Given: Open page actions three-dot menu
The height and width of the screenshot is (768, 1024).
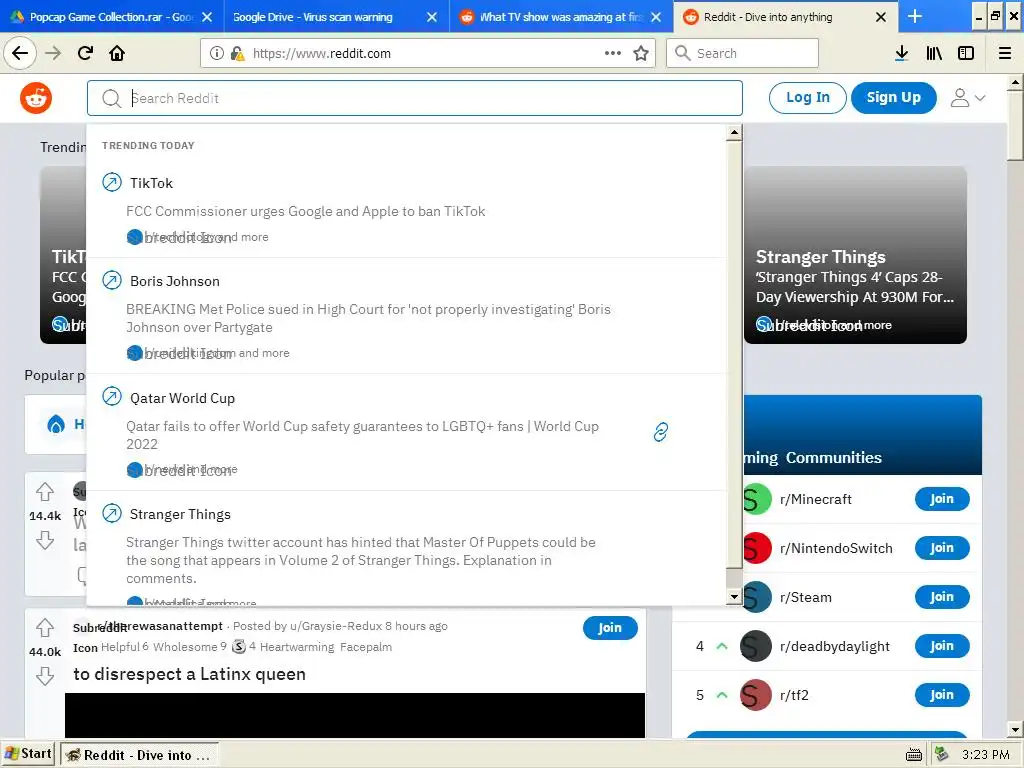Looking at the screenshot, I should click(x=613, y=53).
